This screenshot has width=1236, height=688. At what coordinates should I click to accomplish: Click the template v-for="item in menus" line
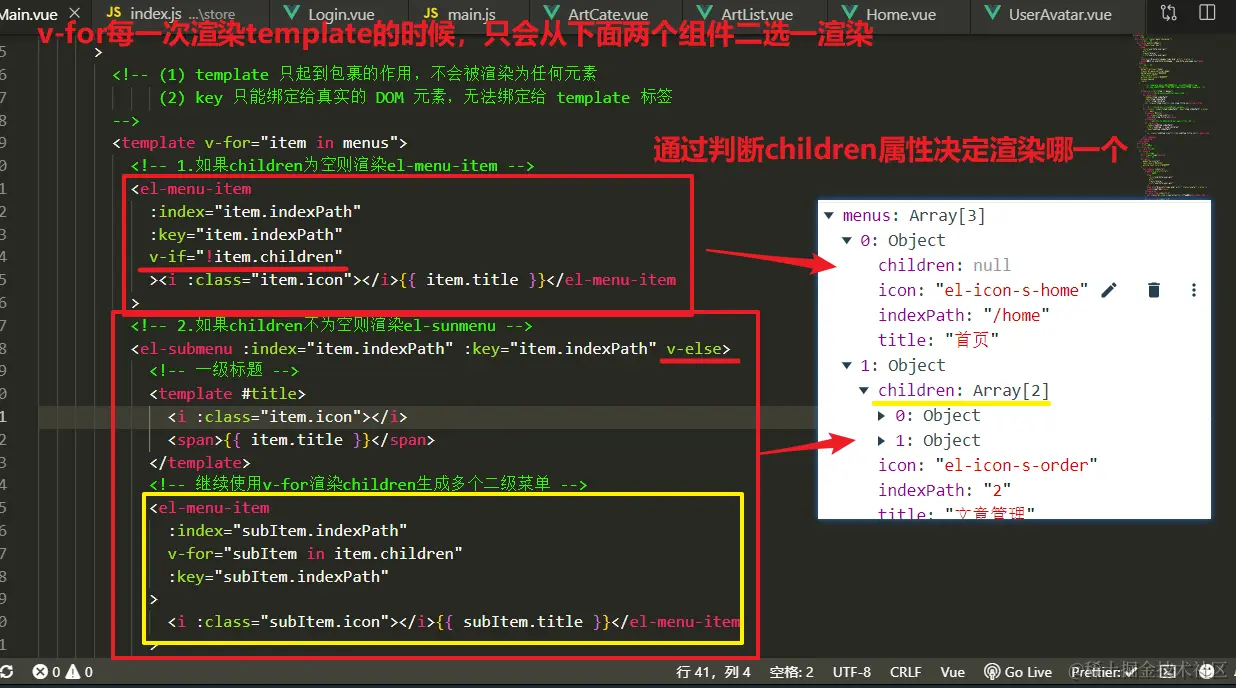click(260, 143)
